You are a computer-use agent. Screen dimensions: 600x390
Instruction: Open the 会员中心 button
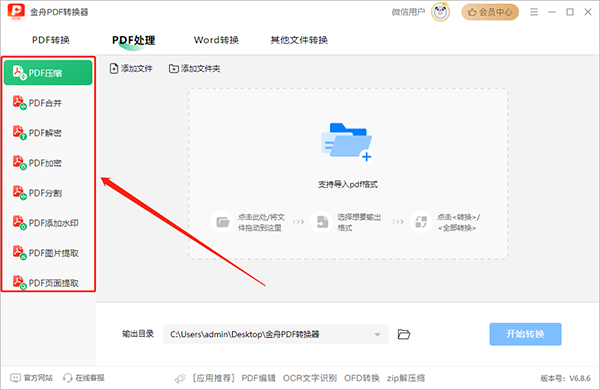(490, 12)
